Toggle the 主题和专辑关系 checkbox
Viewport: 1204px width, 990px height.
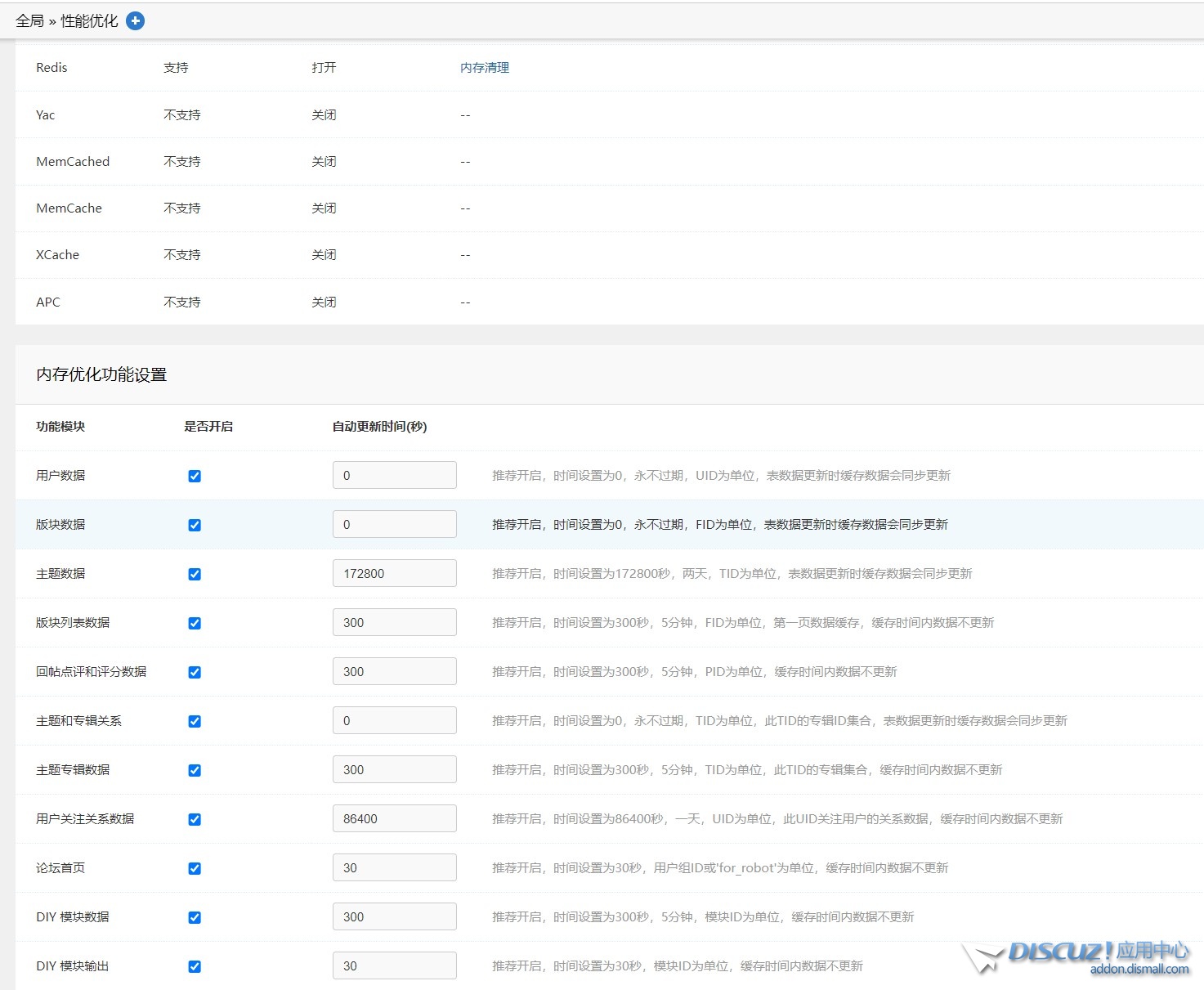tap(195, 721)
